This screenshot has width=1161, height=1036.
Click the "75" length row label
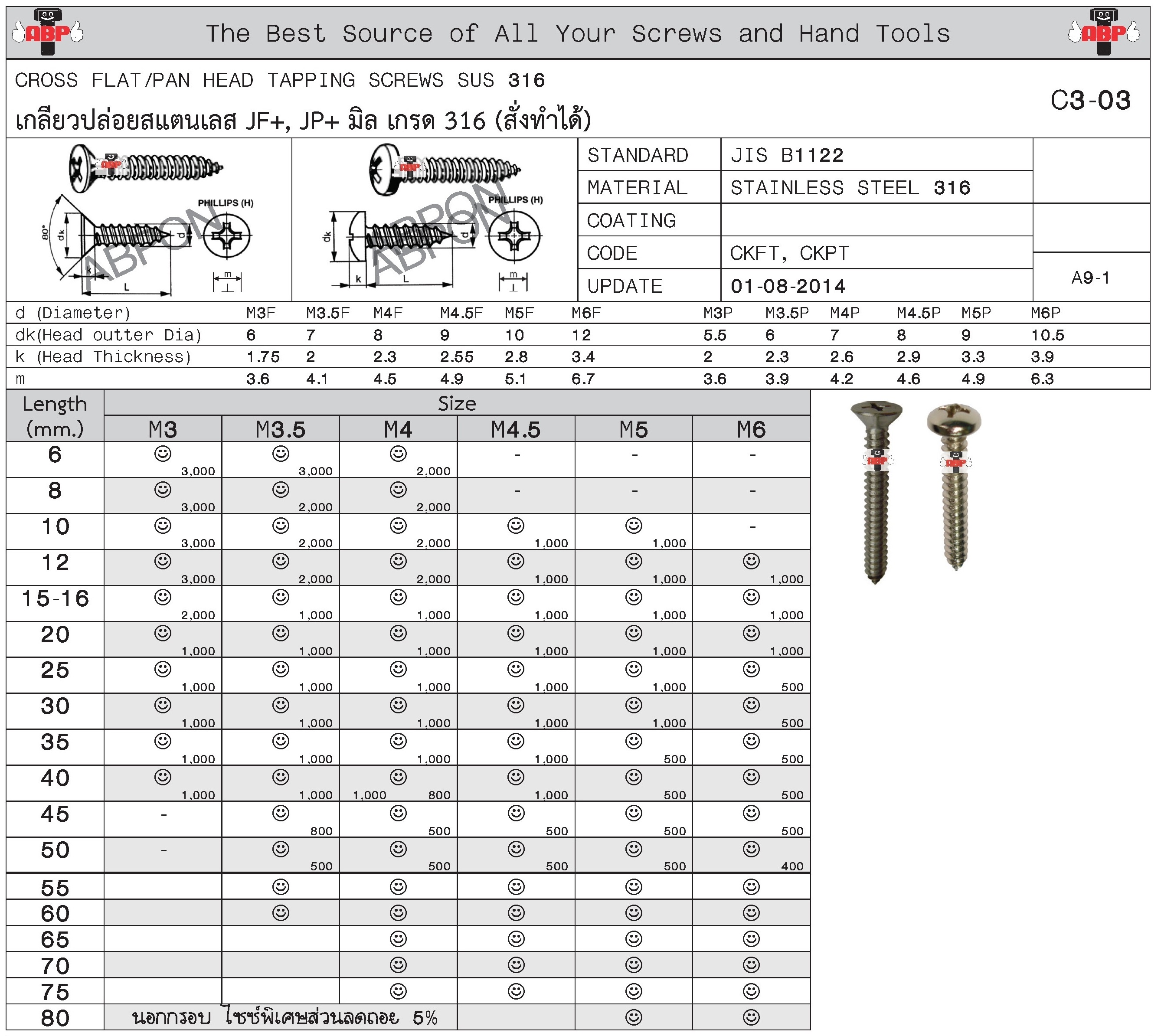click(55, 993)
